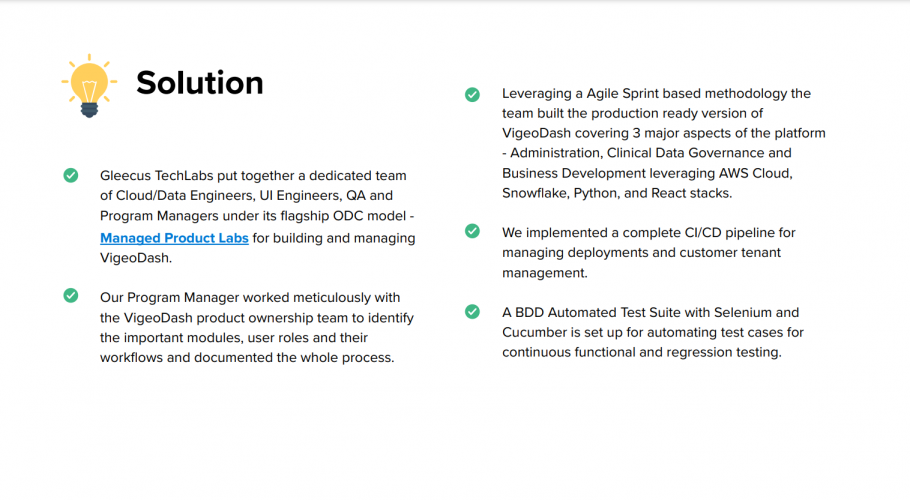Click the checkmark beside BDD Automated Test Suite

[x=472, y=312]
